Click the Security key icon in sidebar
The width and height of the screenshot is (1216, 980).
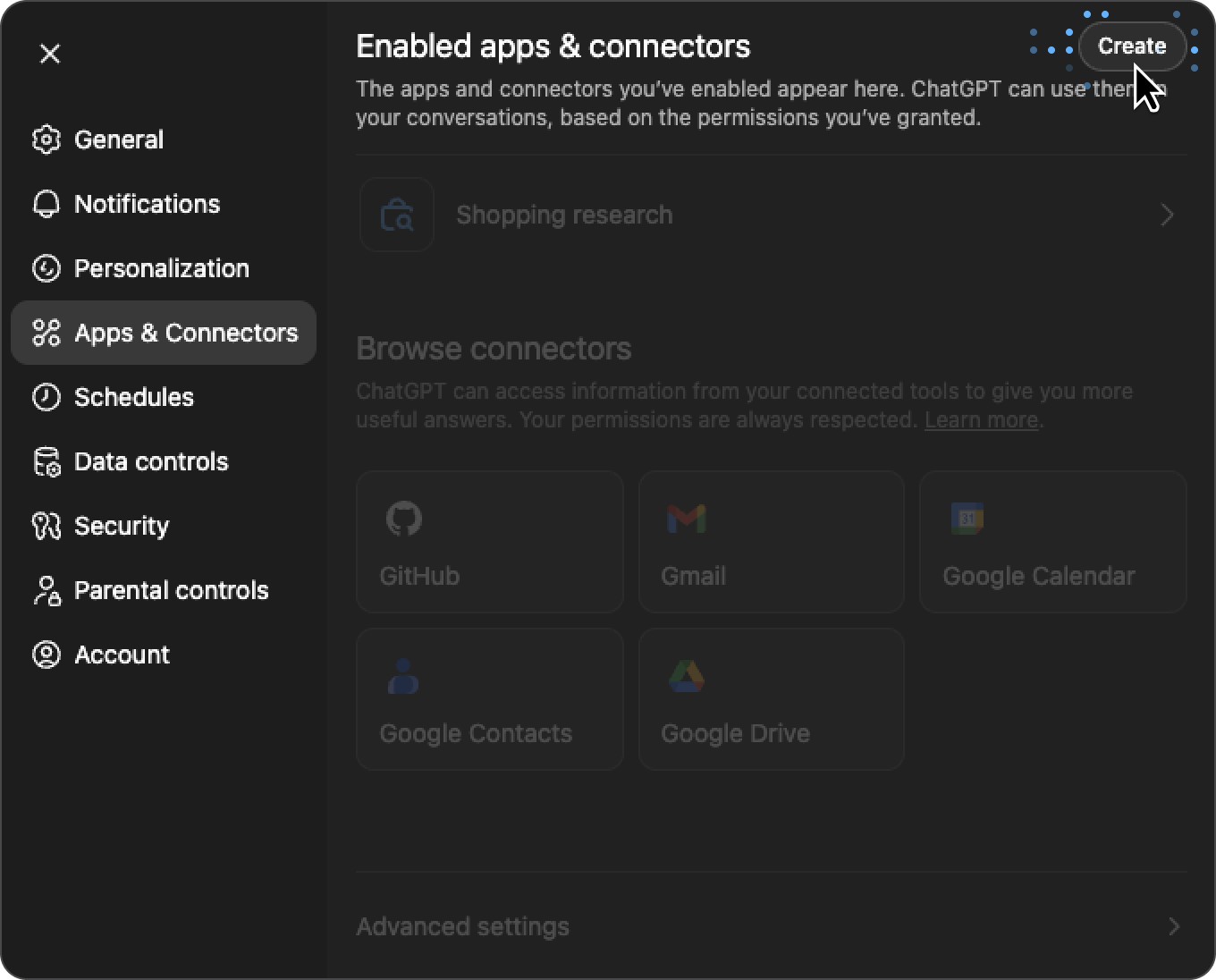(x=46, y=526)
